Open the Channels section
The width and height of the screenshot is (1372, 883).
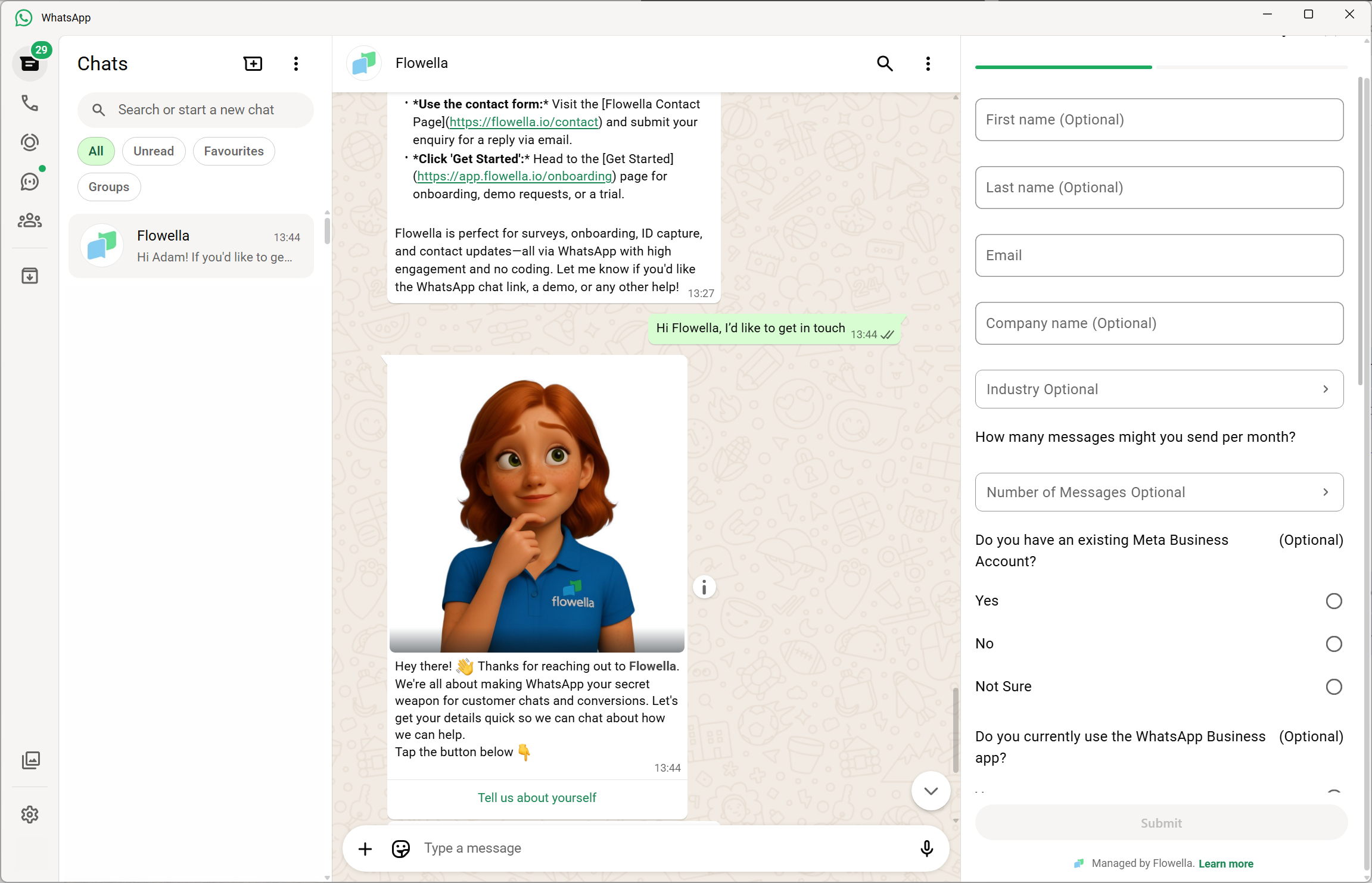[x=30, y=182]
